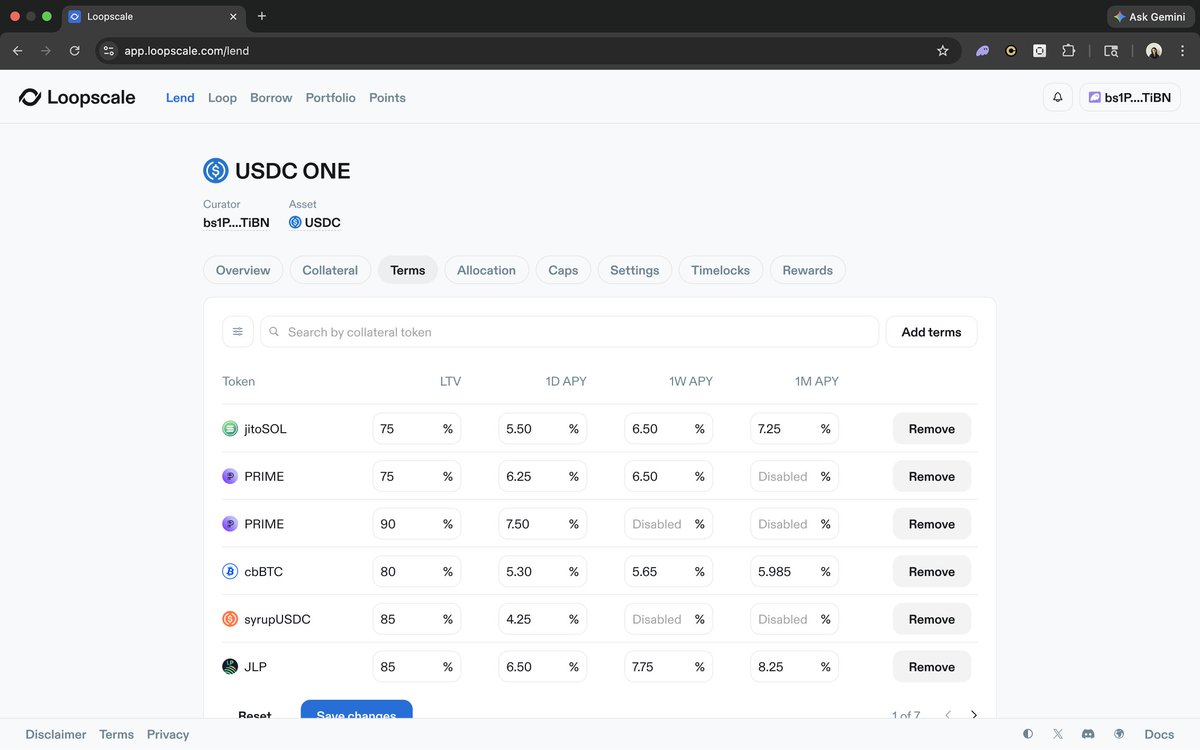
Task: Click the globe icon in the footer
Action: (x=1119, y=734)
